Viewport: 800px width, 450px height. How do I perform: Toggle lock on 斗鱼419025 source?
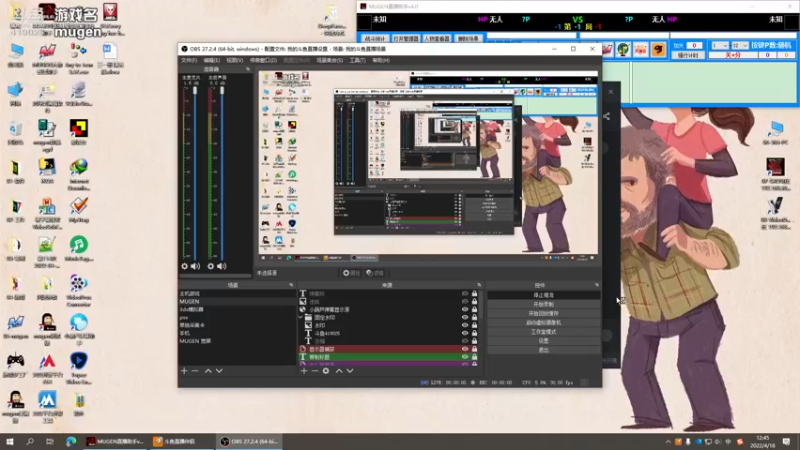[x=474, y=333]
